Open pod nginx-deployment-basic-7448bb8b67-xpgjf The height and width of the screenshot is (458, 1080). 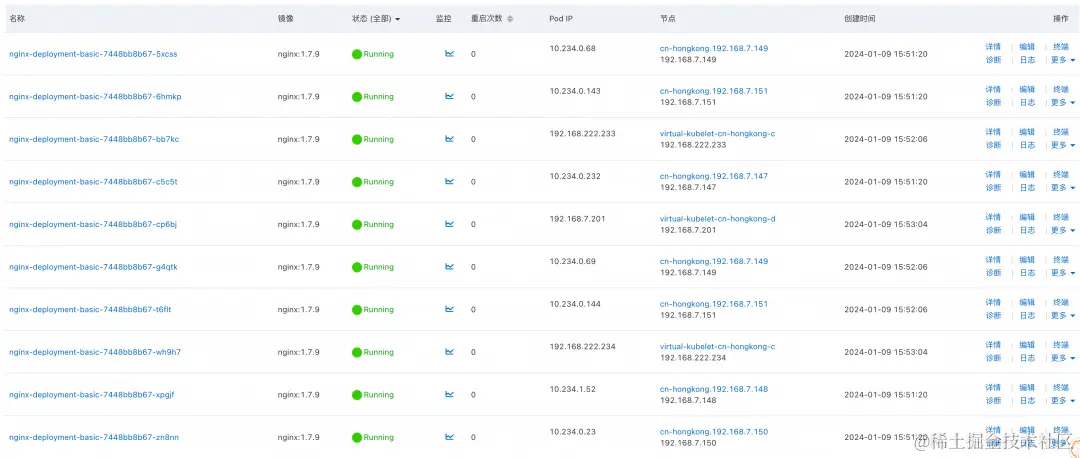92,395
